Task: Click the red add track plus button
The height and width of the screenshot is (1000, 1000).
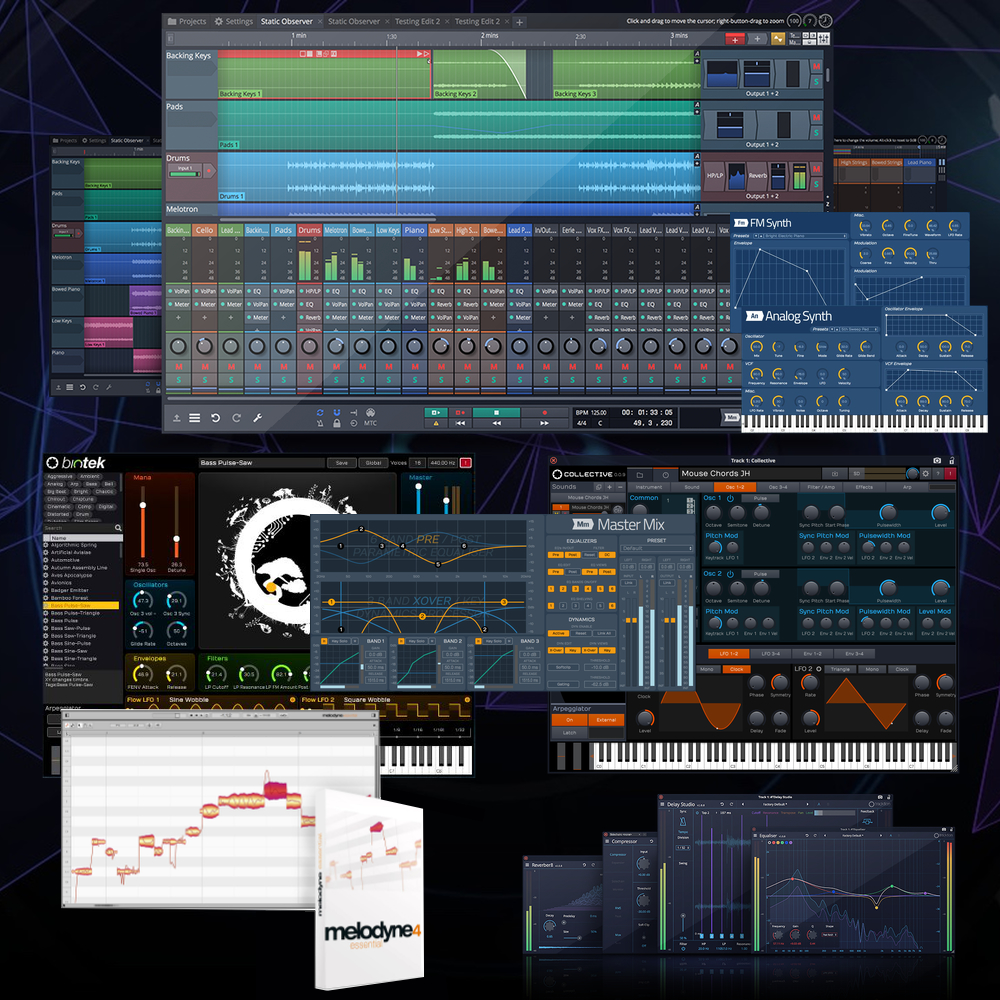Action: pos(735,40)
